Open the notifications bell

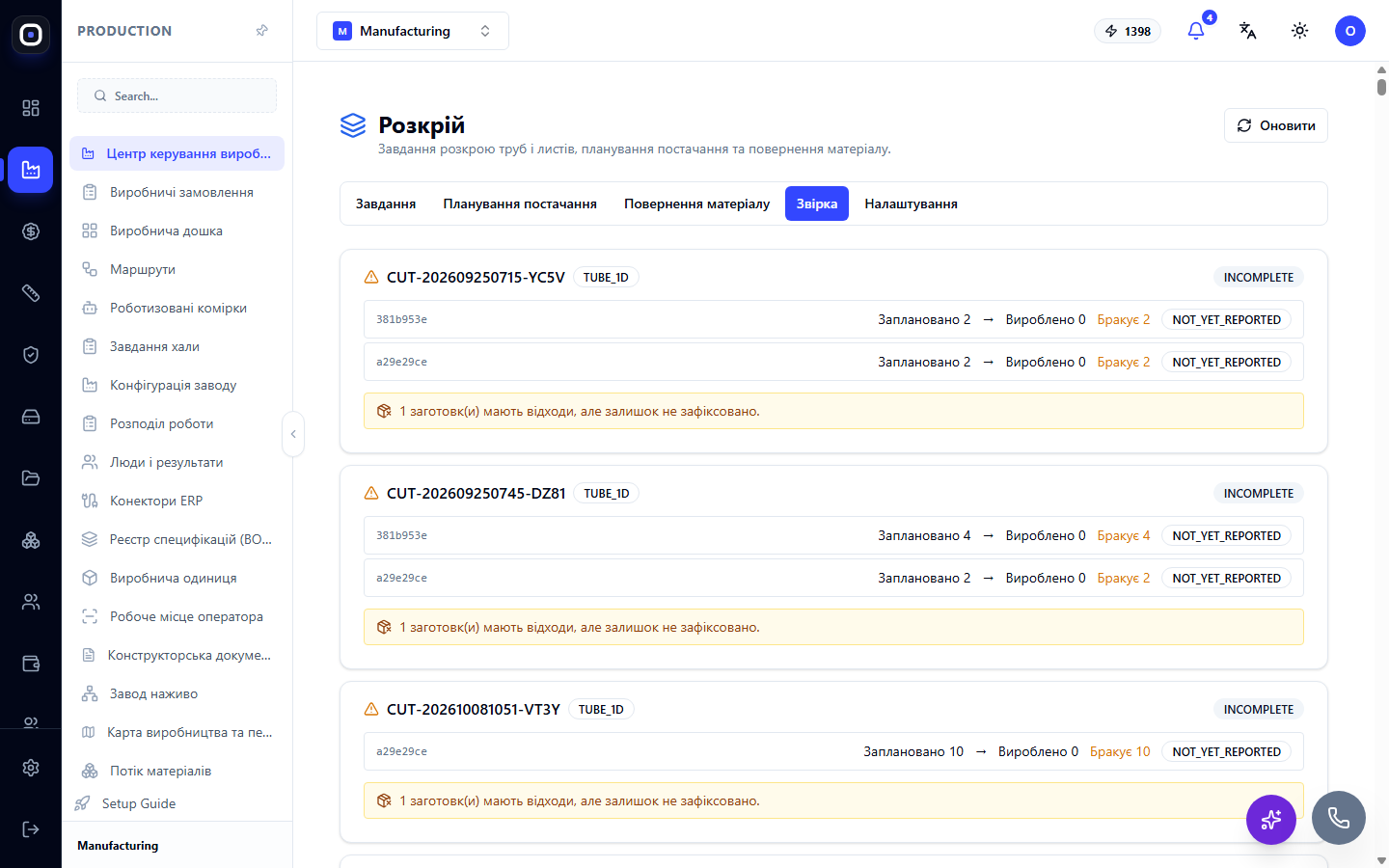[1196, 31]
